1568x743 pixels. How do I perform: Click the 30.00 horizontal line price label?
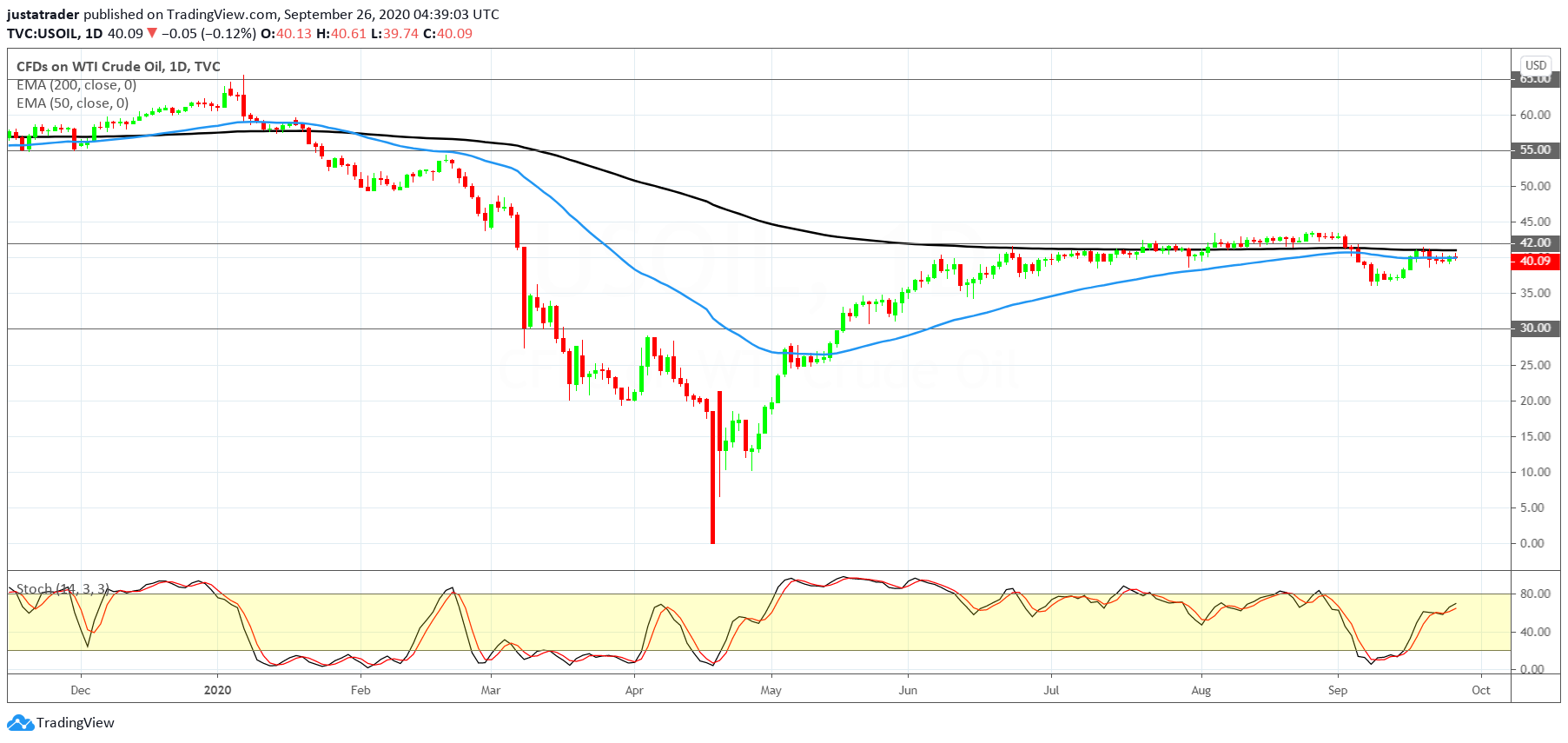tap(1536, 328)
